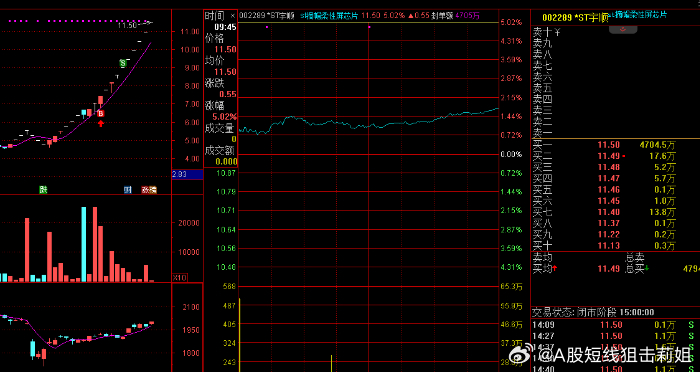700x372 pixels.
Task: Click the blue 财 event tag
Action: 128,190
